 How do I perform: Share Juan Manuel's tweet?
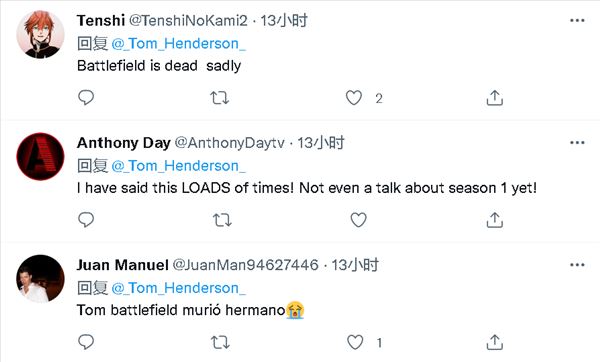click(494, 342)
